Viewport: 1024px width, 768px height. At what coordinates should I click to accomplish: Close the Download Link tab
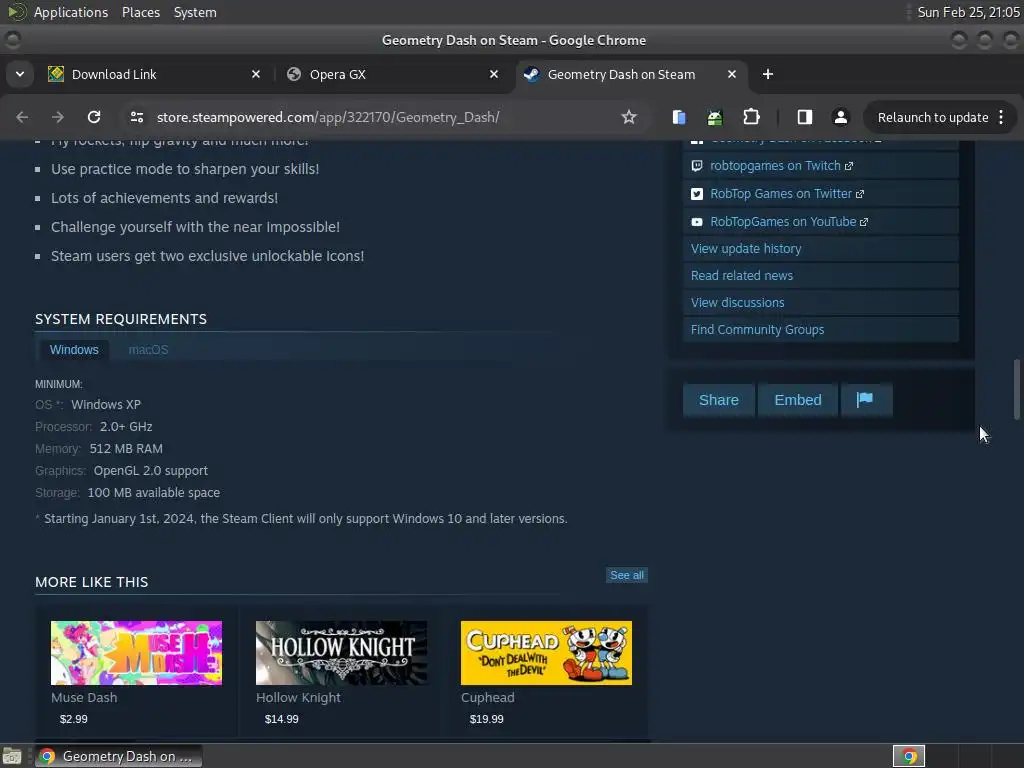tap(256, 74)
